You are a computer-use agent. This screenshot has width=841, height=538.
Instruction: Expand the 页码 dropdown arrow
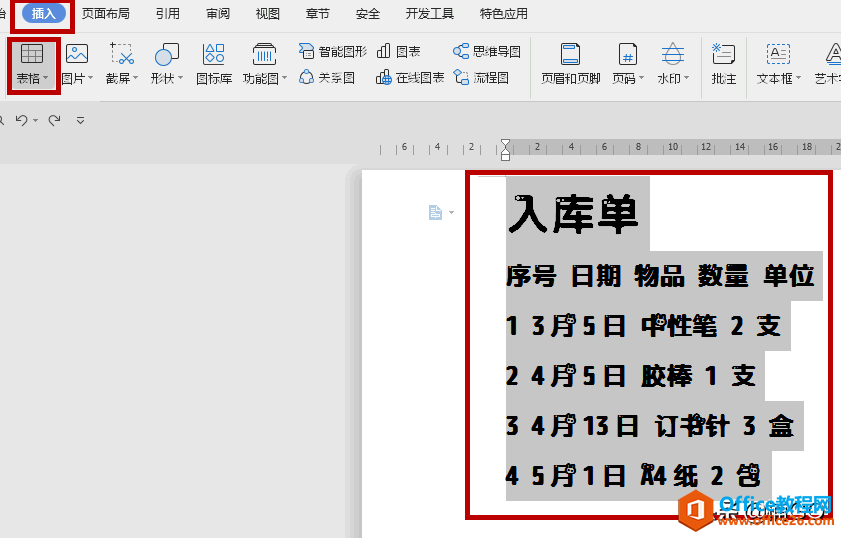pos(641,78)
